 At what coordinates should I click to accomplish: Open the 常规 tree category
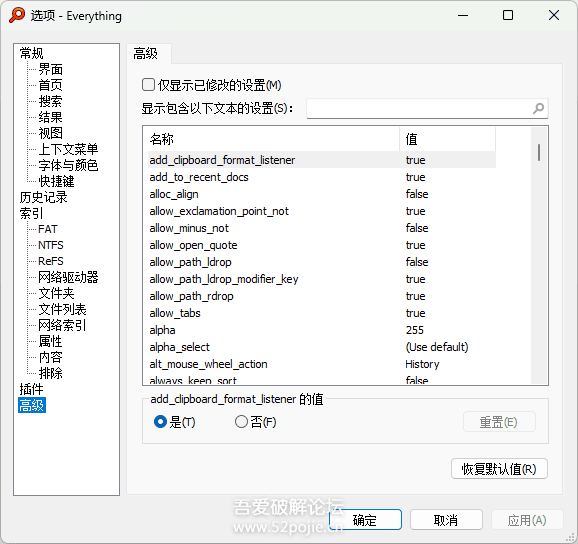point(31,53)
